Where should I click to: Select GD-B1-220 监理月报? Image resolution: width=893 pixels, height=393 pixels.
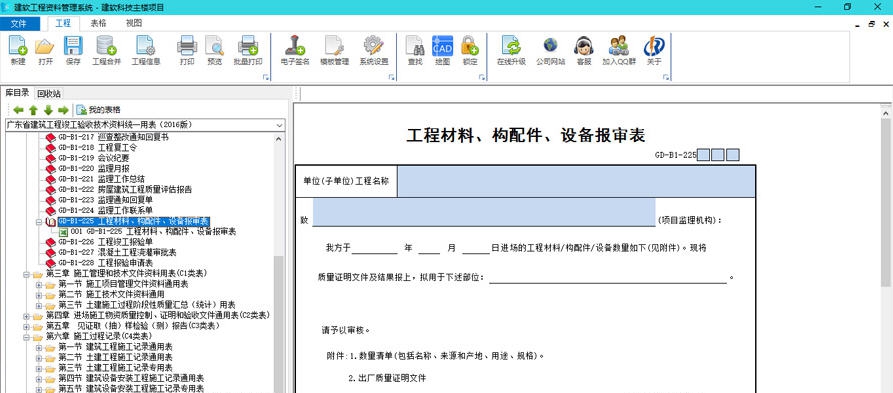point(93,169)
